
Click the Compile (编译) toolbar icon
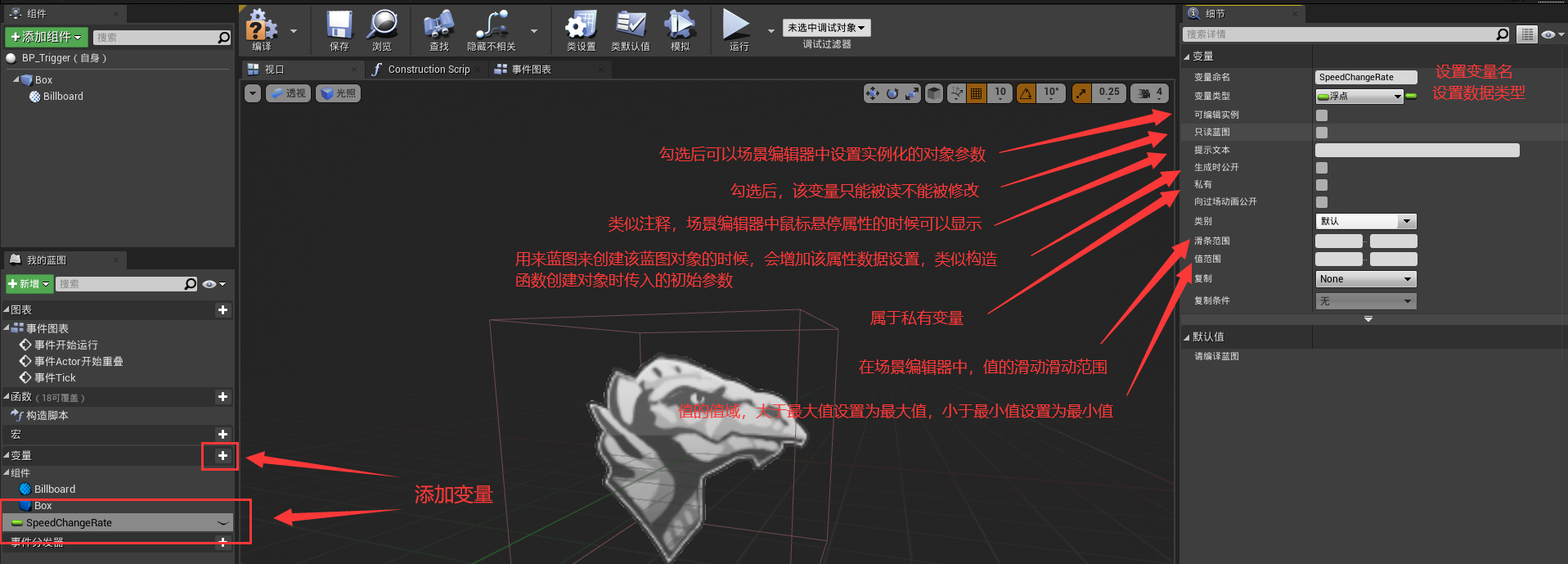tap(262, 28)
